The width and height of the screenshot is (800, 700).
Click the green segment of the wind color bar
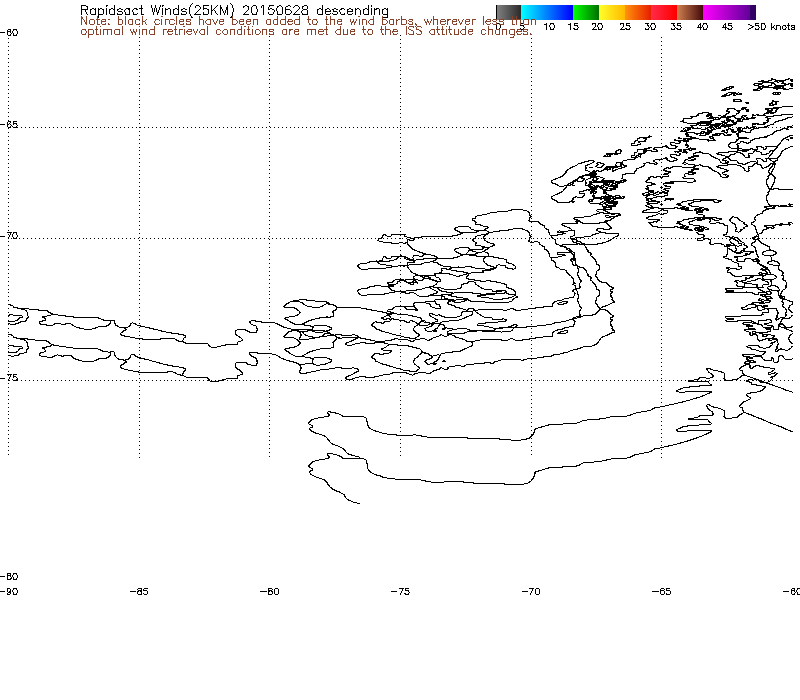(586, 12)
